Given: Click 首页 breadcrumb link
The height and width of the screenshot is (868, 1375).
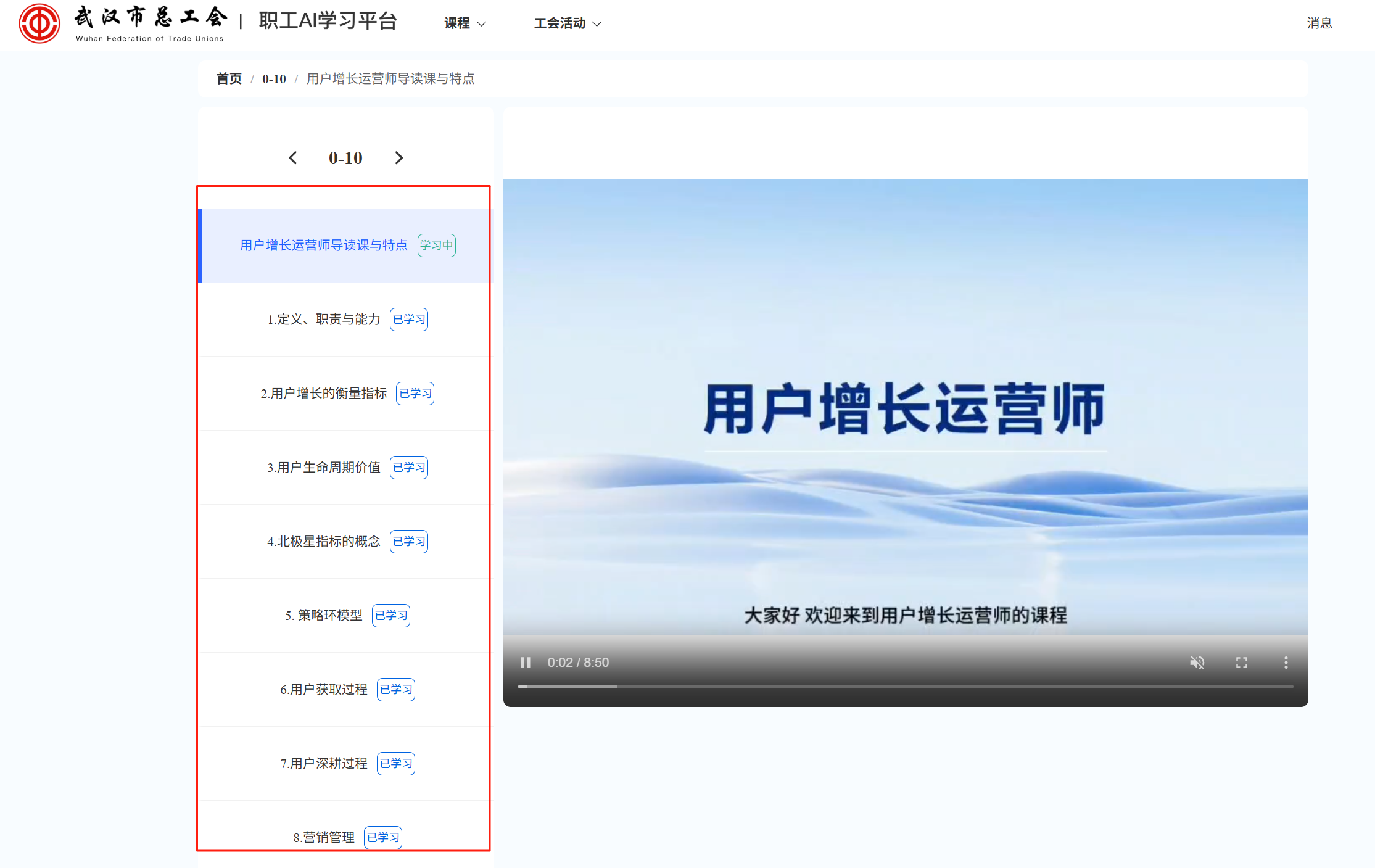Looking at the screenshot, I should point(229,79).
